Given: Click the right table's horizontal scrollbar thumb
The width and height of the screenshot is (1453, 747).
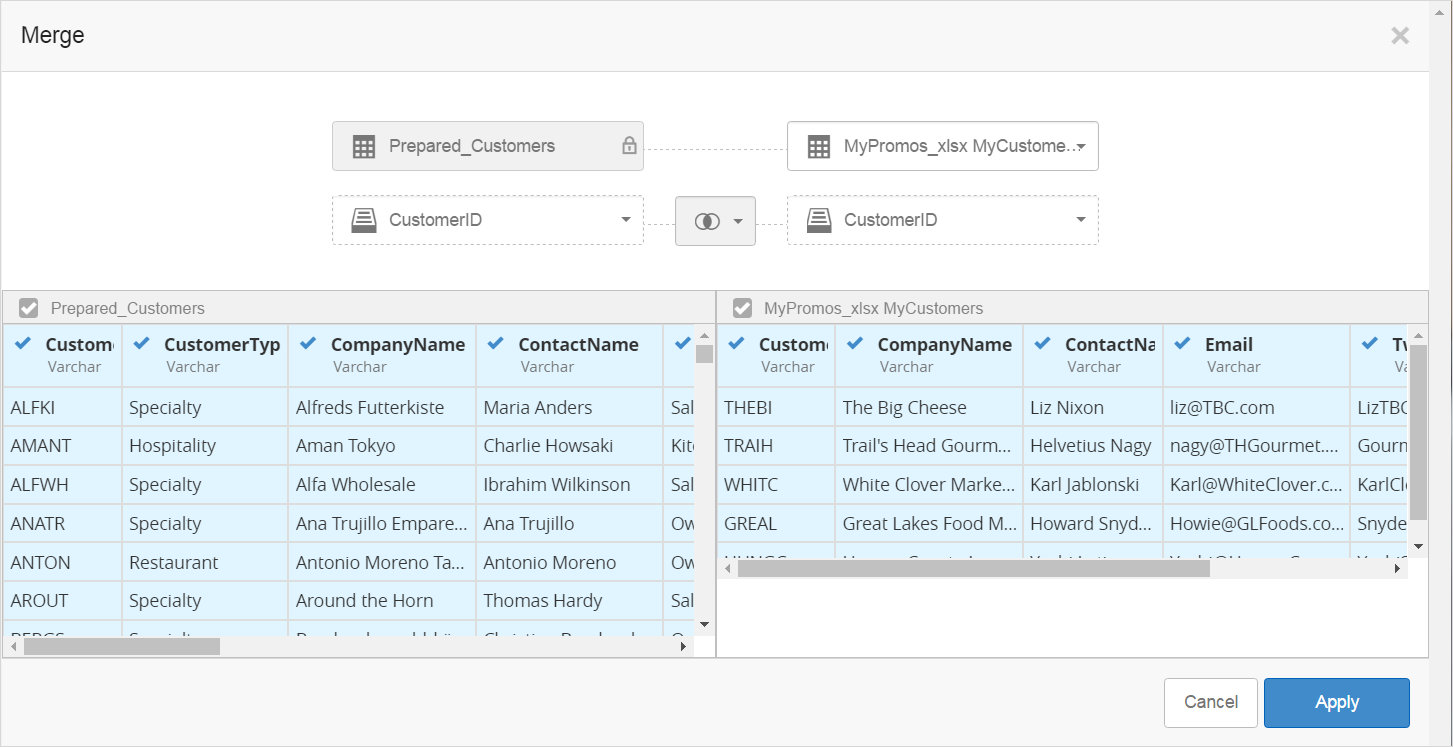Looking at the screenshot, I should [970, 569].
